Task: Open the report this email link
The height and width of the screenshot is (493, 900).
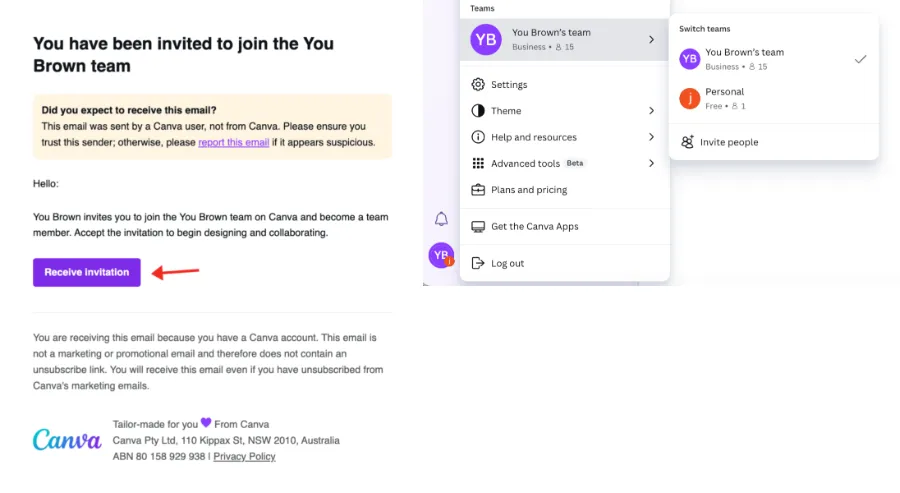Action: click(x=234, y=142)
